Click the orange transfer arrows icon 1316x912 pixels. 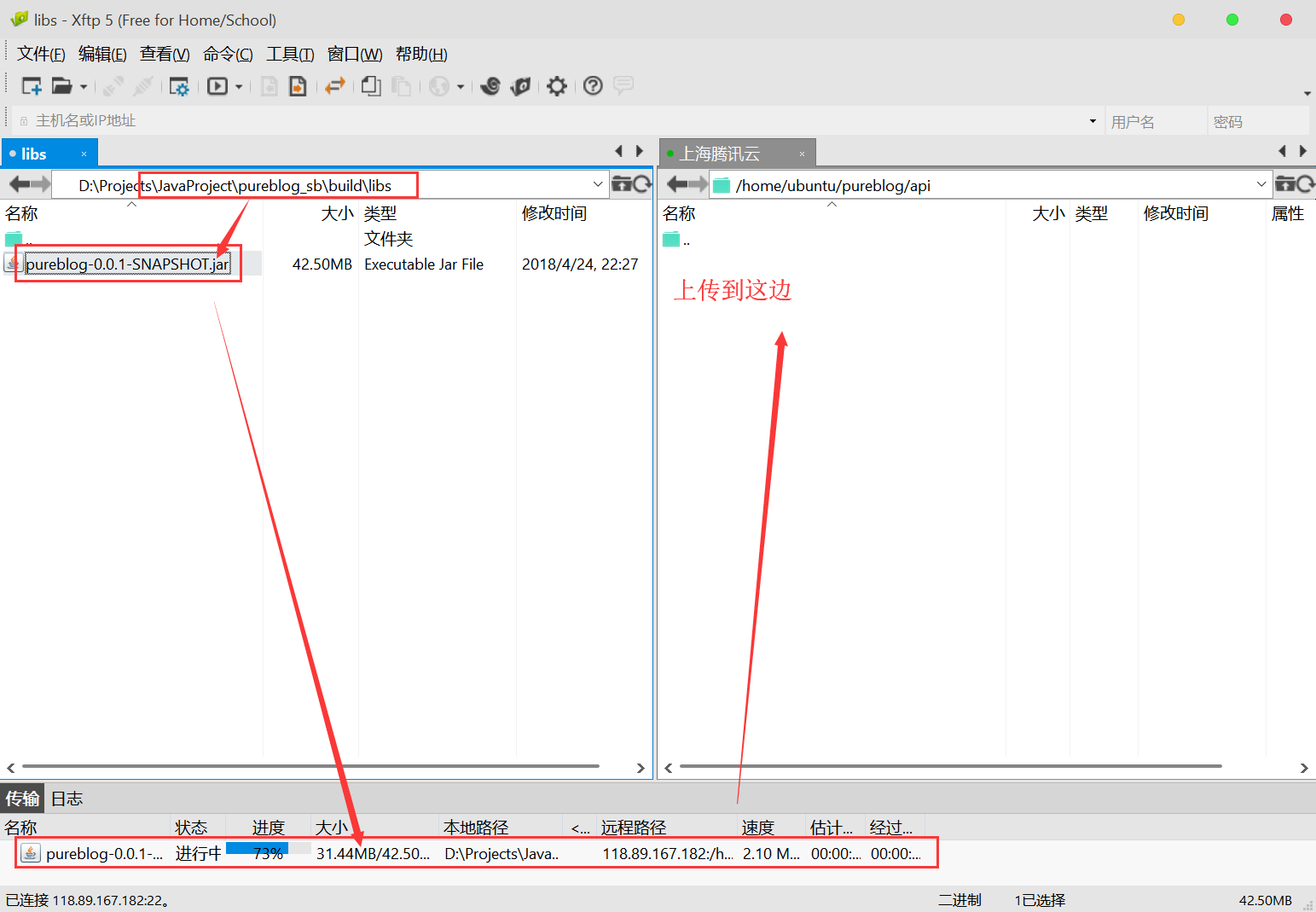point(335,86)
